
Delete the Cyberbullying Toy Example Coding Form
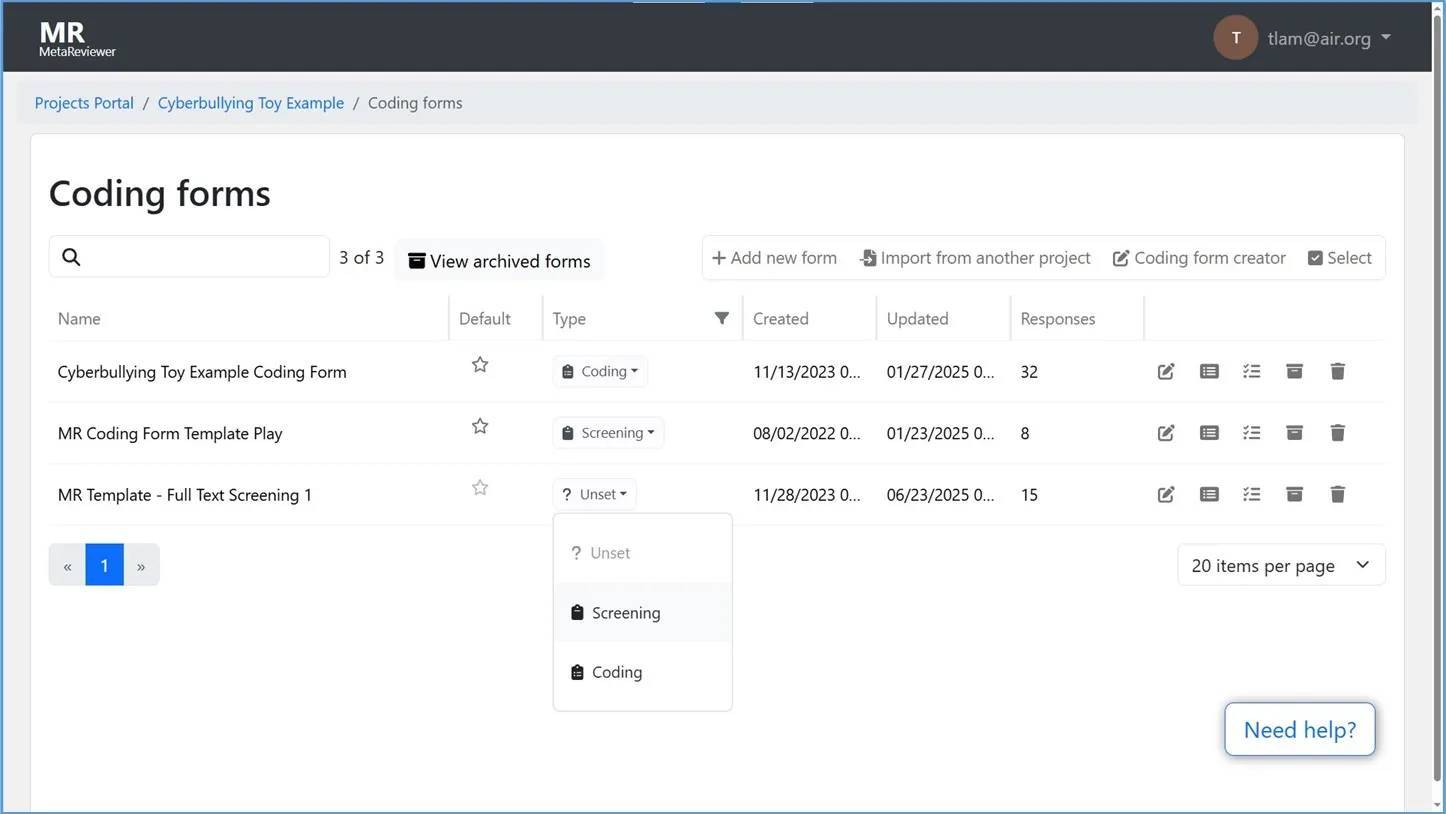tap(1338, 372)
